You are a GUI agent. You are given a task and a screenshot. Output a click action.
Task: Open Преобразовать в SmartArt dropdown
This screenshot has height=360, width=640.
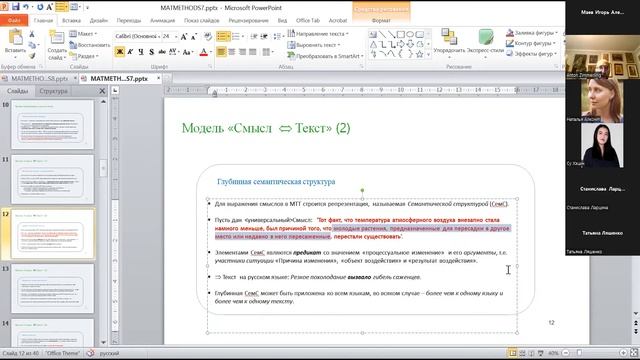[x=325, y=56]
